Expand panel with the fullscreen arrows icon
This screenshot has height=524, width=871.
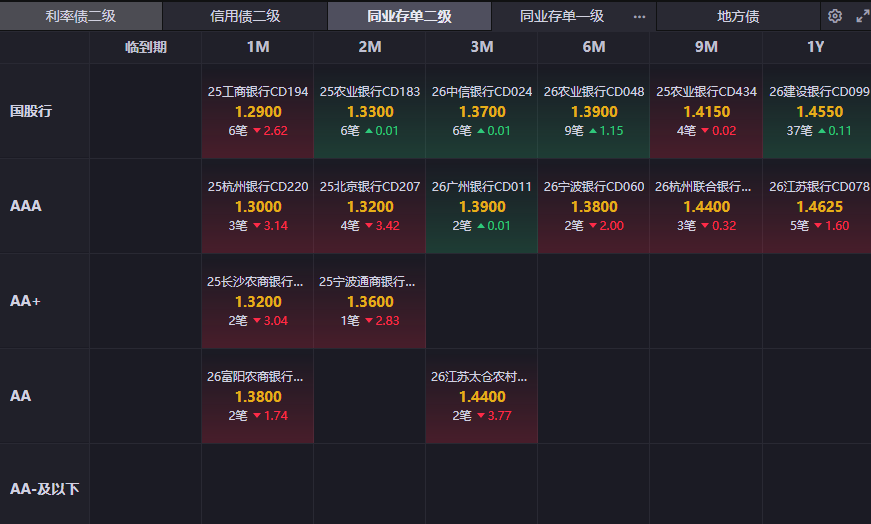click(x=862, y=16)
